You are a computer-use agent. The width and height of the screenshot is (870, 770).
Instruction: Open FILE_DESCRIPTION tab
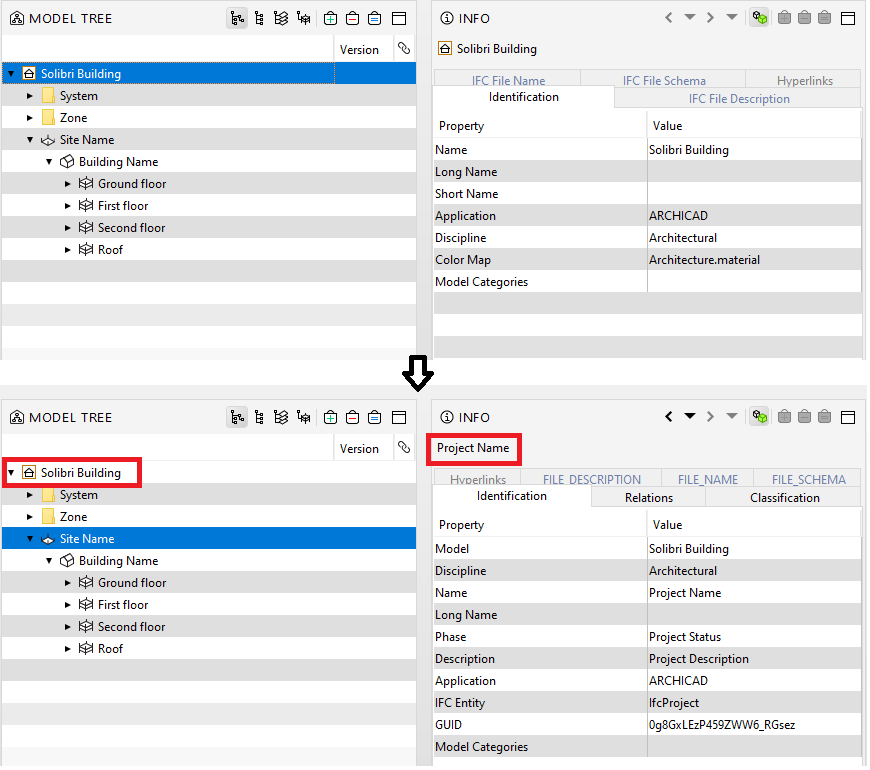tap(591, 479)
